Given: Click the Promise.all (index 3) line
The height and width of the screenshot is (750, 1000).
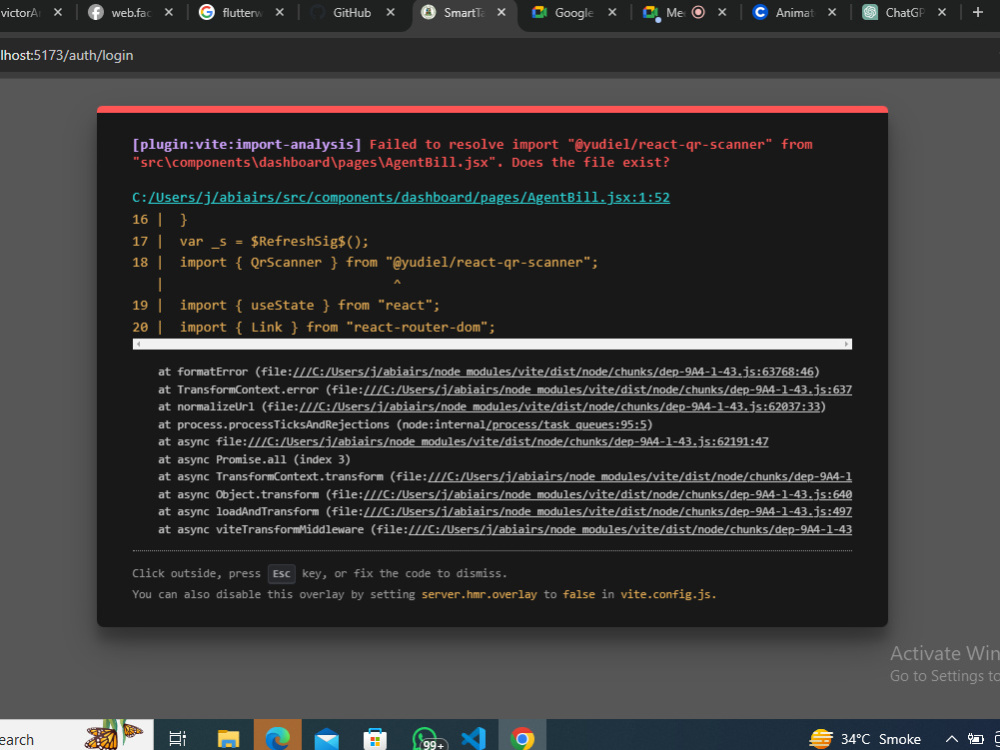Looking at the screenshot, I should (254, 459).
